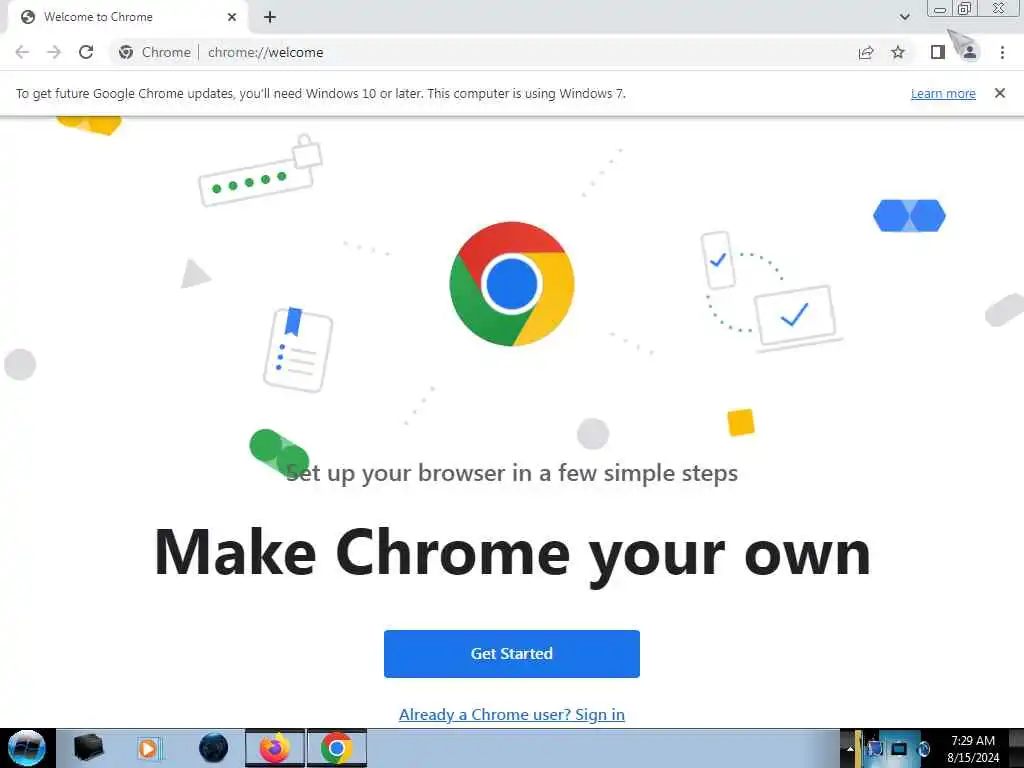
Task: Click the taskbar clock showing 7:29 AM
Action: [973, 748]
